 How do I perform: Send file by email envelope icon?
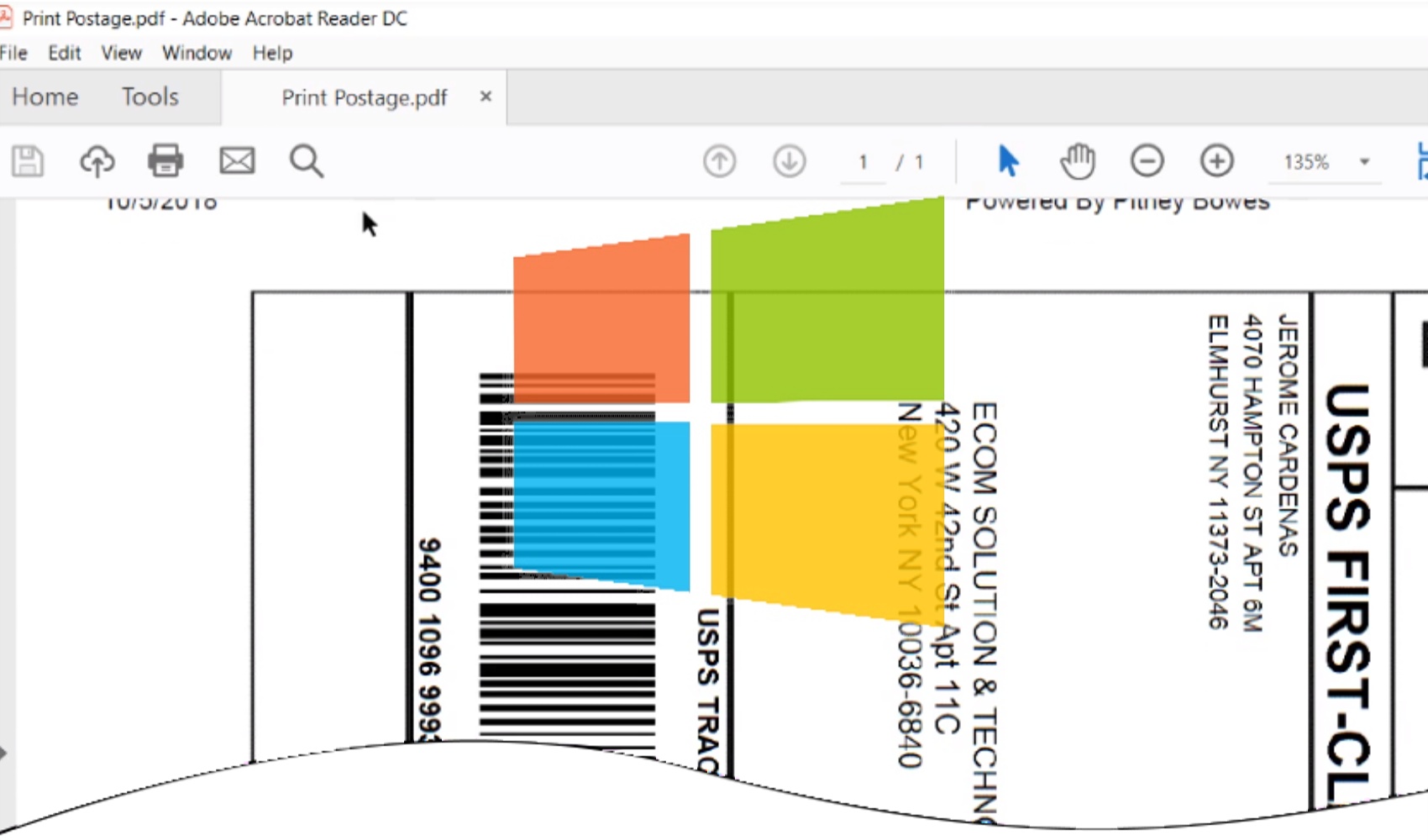(x=237, y=160)
